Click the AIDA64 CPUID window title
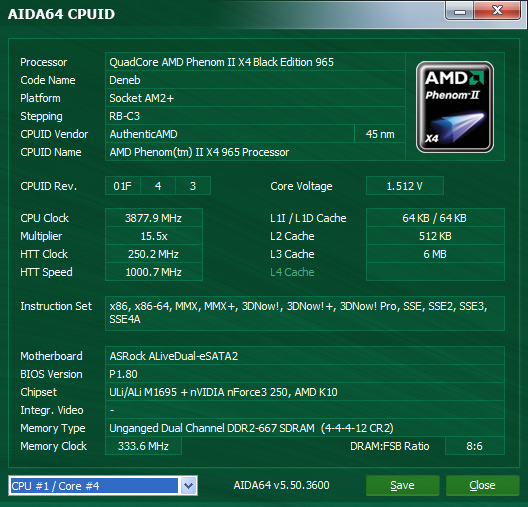The image size is (528, 507). [x=61, y=14]
